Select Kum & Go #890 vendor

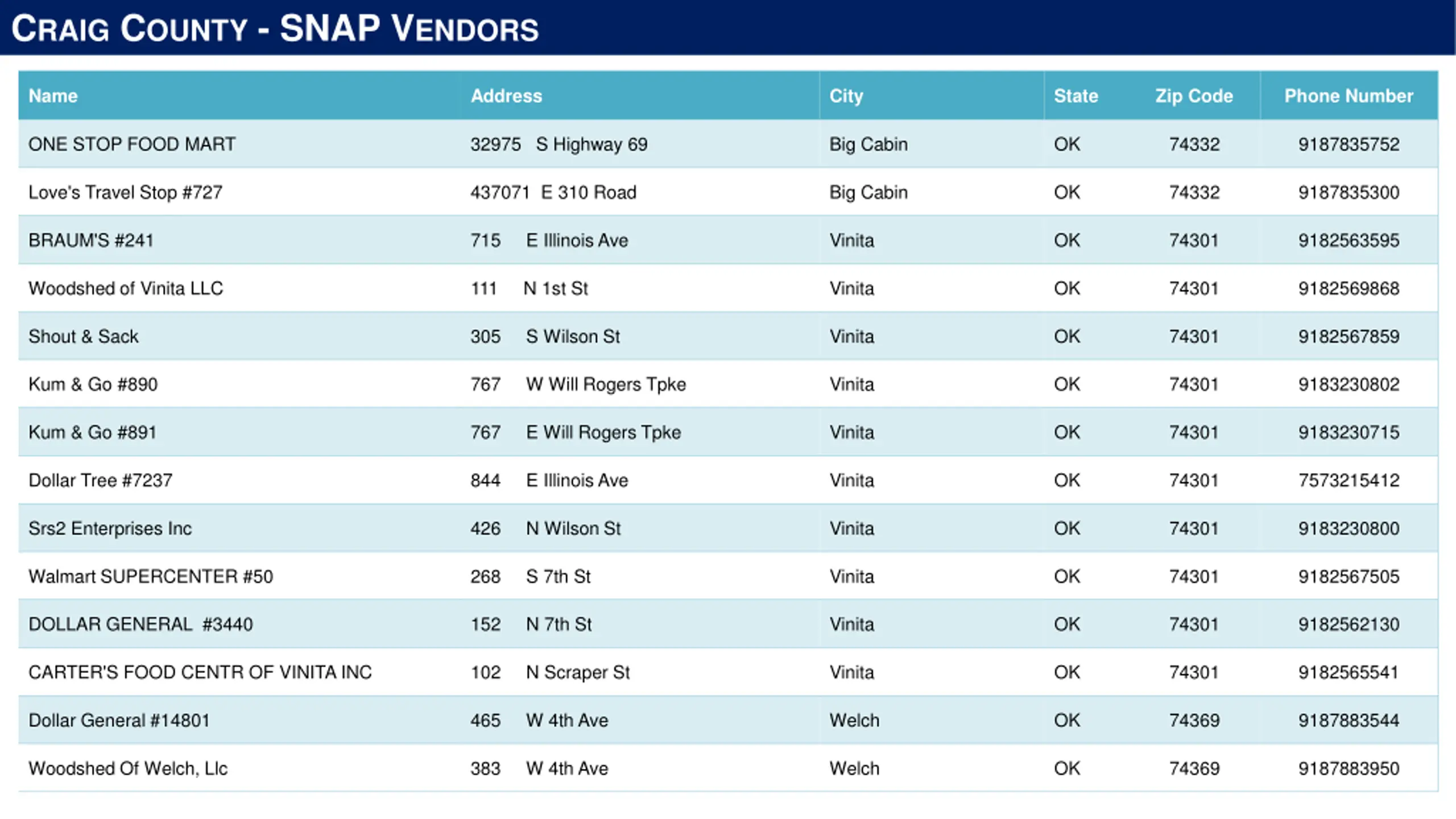point(93,384)
